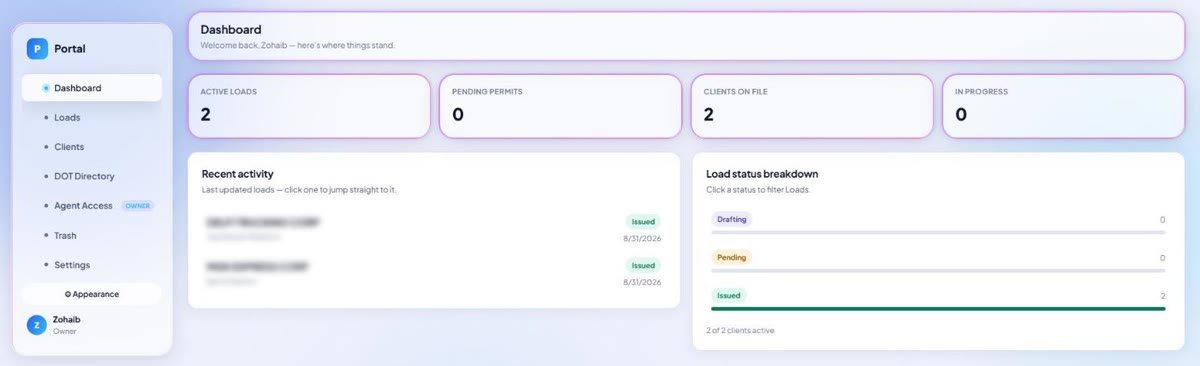
Task: Click the Recent activity heading
Action: tap(237, 173)
